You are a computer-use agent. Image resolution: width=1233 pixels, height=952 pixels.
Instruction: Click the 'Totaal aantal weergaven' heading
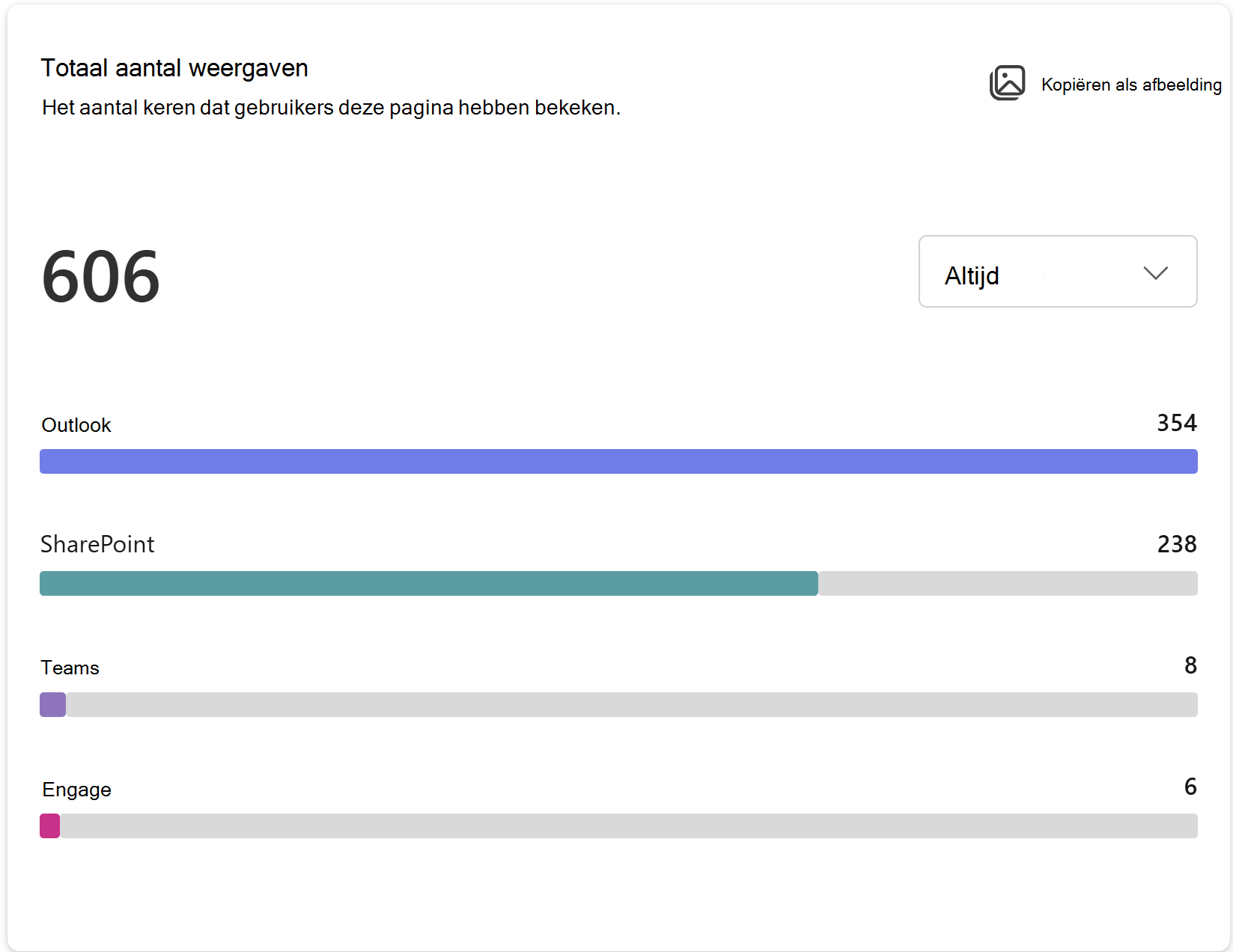pyautogui.click(x=174, y=68)
